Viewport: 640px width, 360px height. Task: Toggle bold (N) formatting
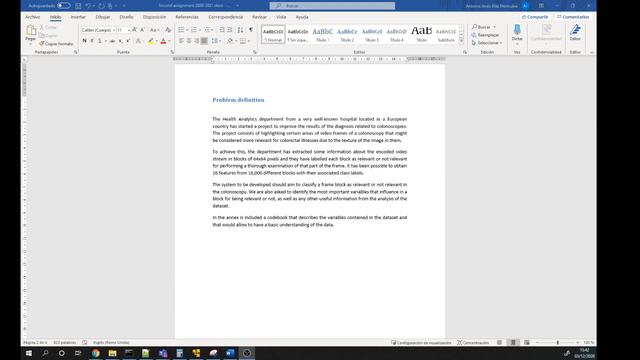[84, 41]
